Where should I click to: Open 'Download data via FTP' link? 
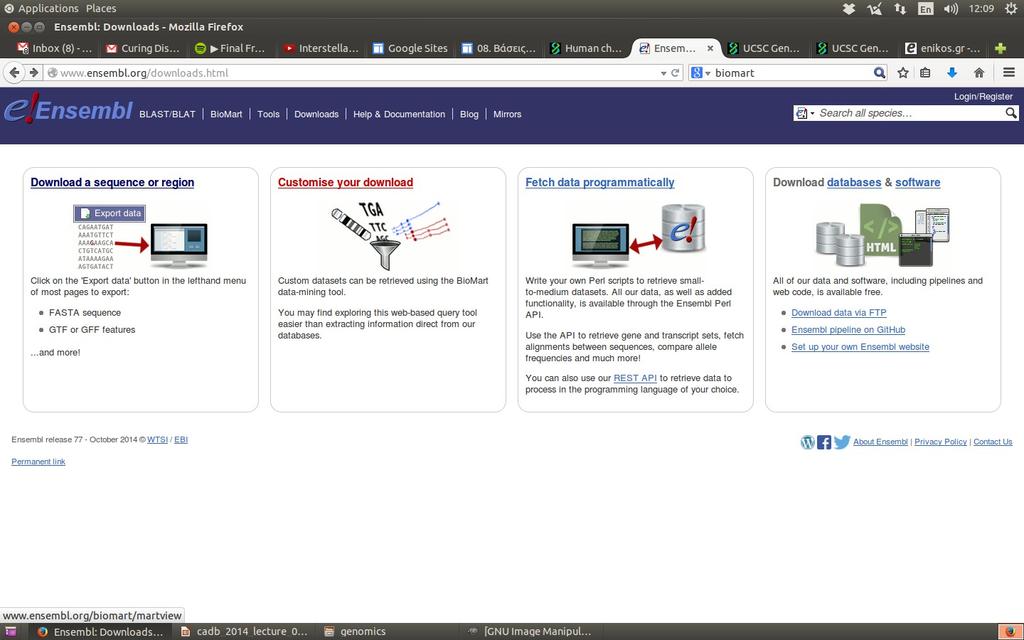[839, 313]
